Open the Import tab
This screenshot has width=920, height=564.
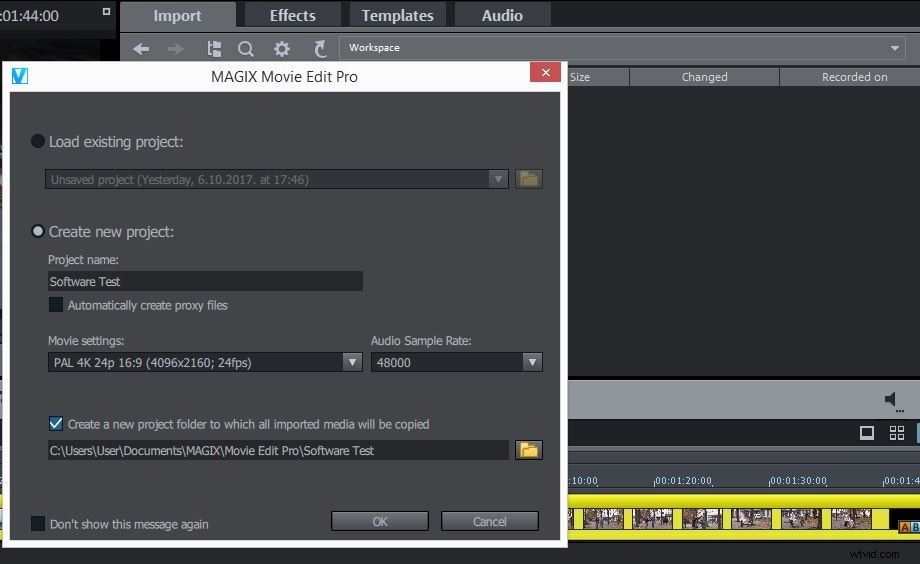click(x=177, y=15)
